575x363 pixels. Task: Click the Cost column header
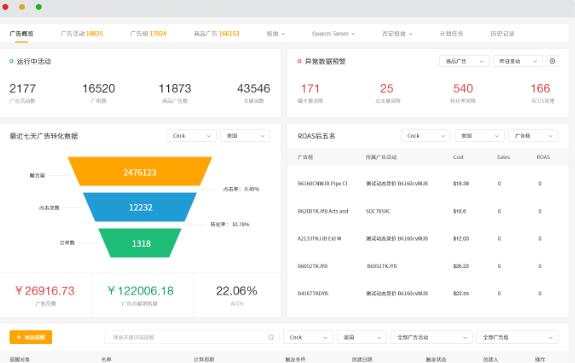click(x=458, y=157)
